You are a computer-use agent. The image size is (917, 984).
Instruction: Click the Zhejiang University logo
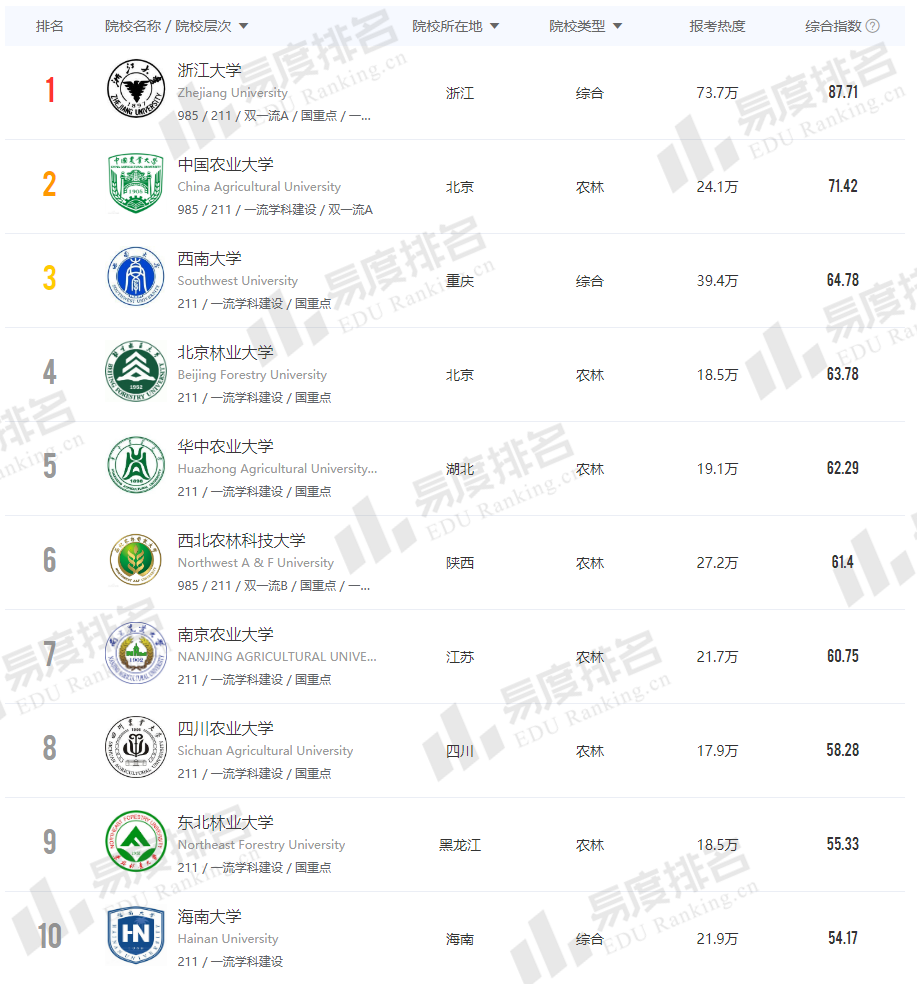coord(135,90)
